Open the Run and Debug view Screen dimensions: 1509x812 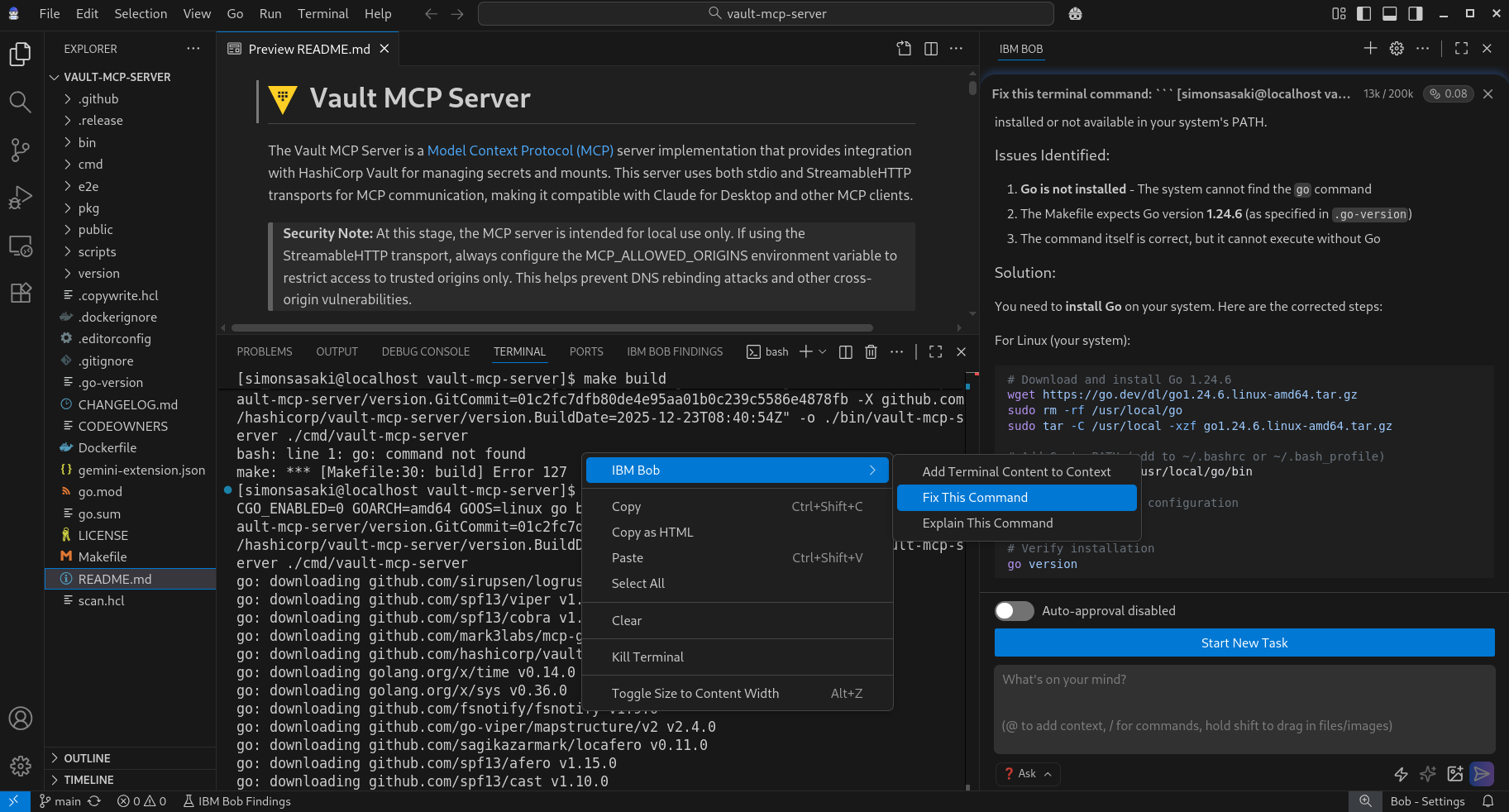(21, 198)
